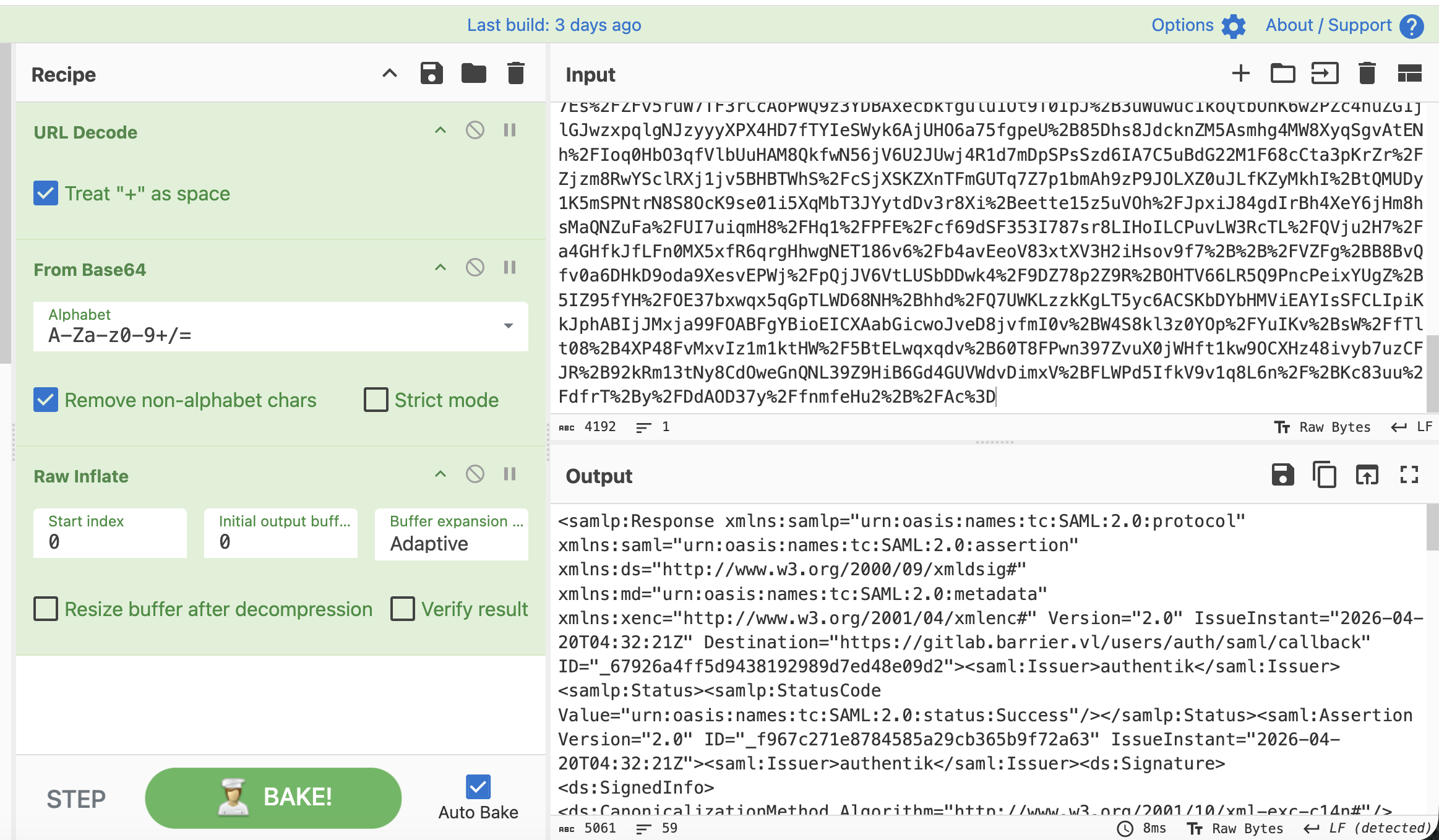Collapse the URL Decode operation
The width and height of the screenshot is (1439, 840).
coord(440,131)
